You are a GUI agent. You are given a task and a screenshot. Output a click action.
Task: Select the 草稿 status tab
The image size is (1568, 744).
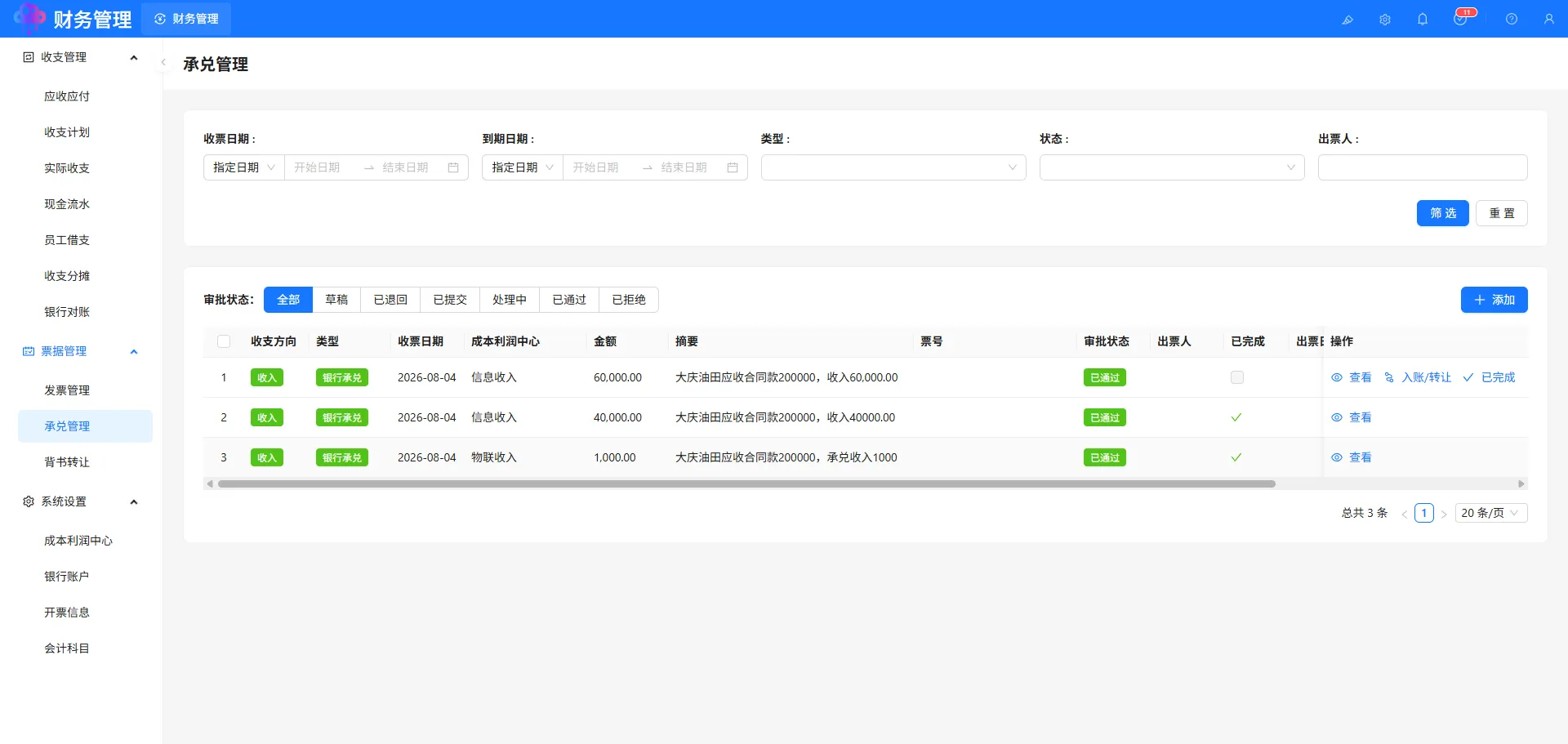pyautogui.click(x=336, y=300)
